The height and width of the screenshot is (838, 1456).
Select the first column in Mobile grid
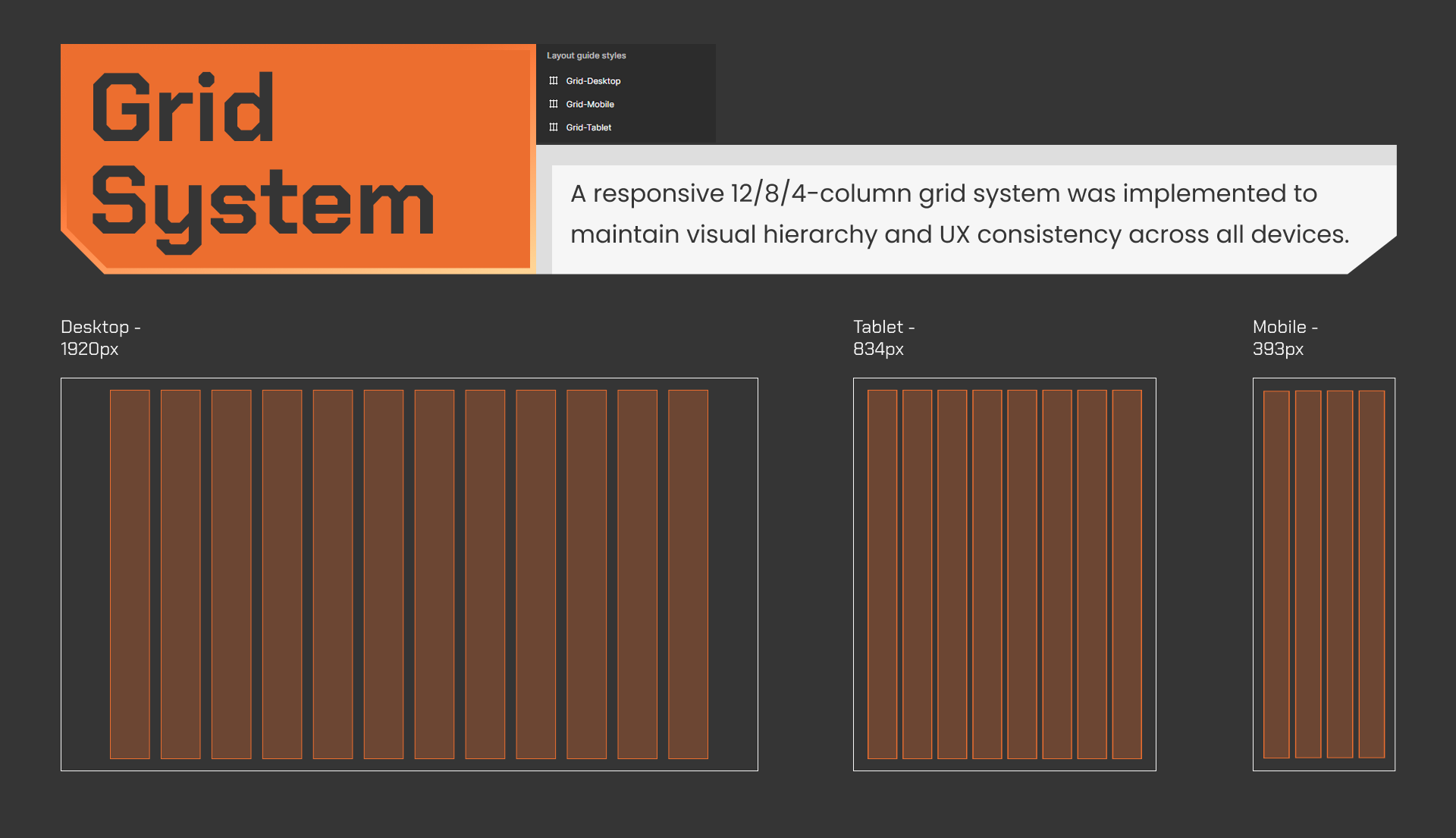(1276, 574)
